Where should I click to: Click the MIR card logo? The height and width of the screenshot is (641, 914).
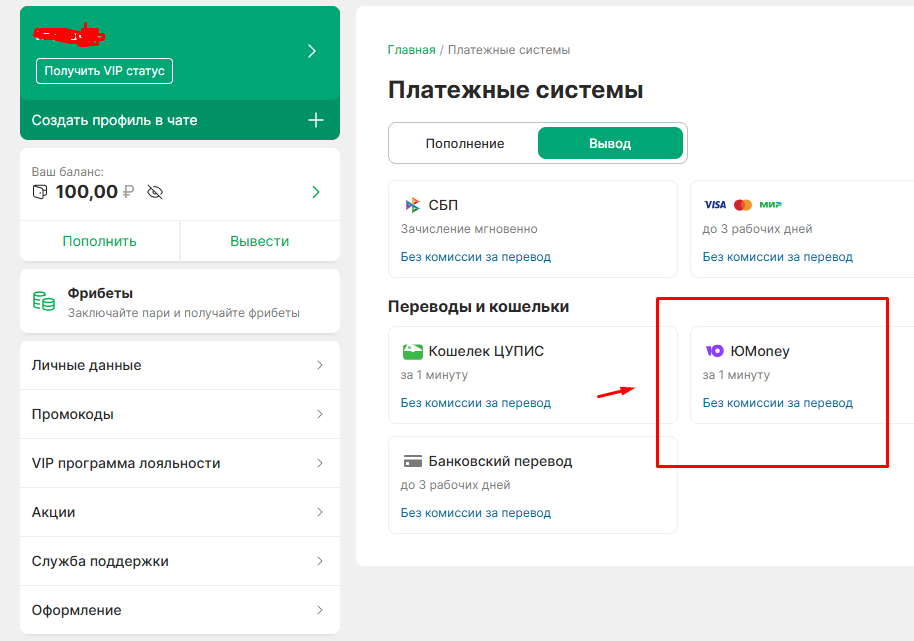tap(771, 205)
